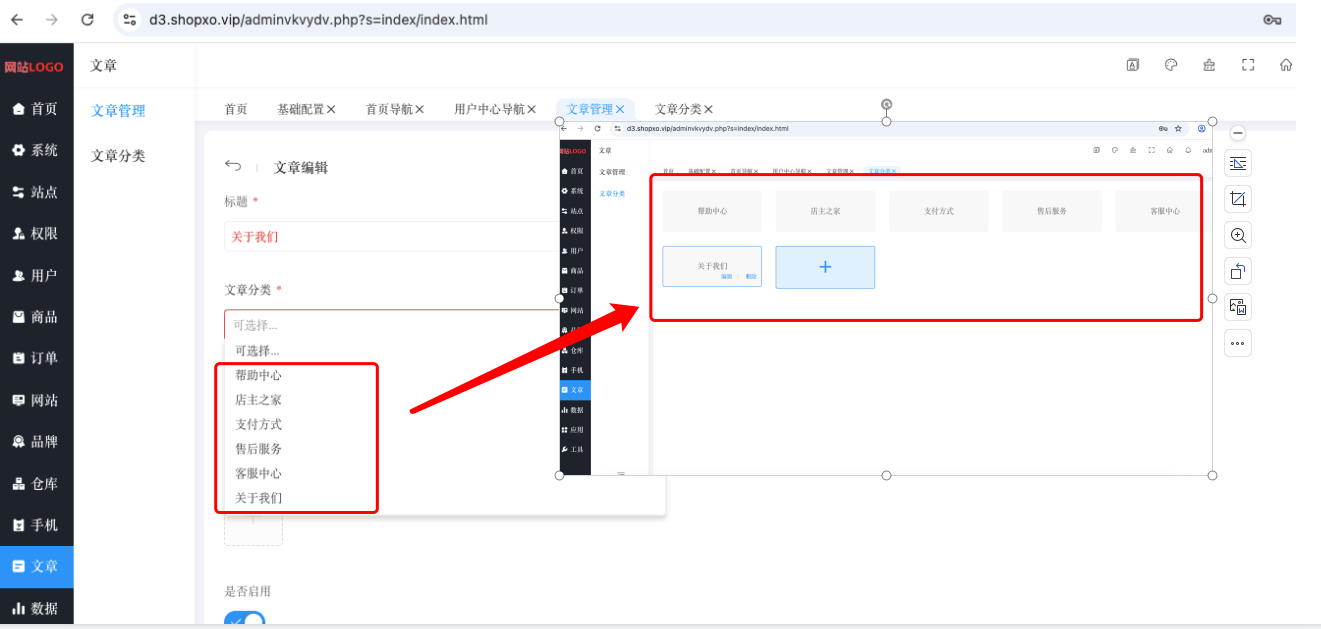Click the image-to-document convert icon
The image size is (1321, 629).
pos(1238,307)
